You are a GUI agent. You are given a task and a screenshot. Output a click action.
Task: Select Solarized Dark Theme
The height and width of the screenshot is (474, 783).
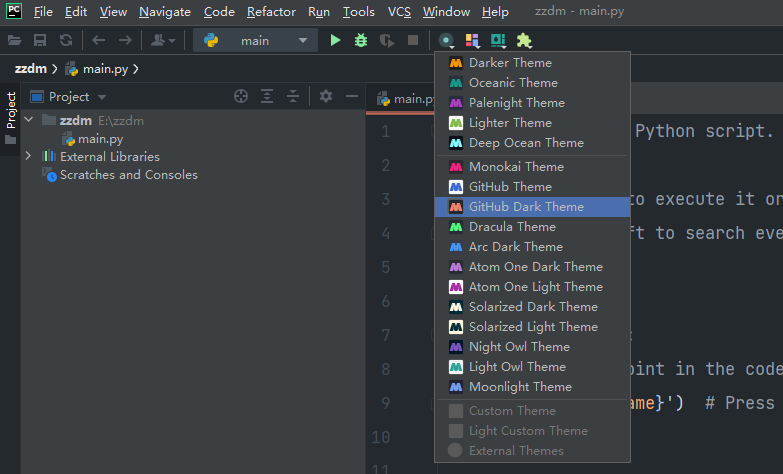pyautogui.click(x=532, y=307)
